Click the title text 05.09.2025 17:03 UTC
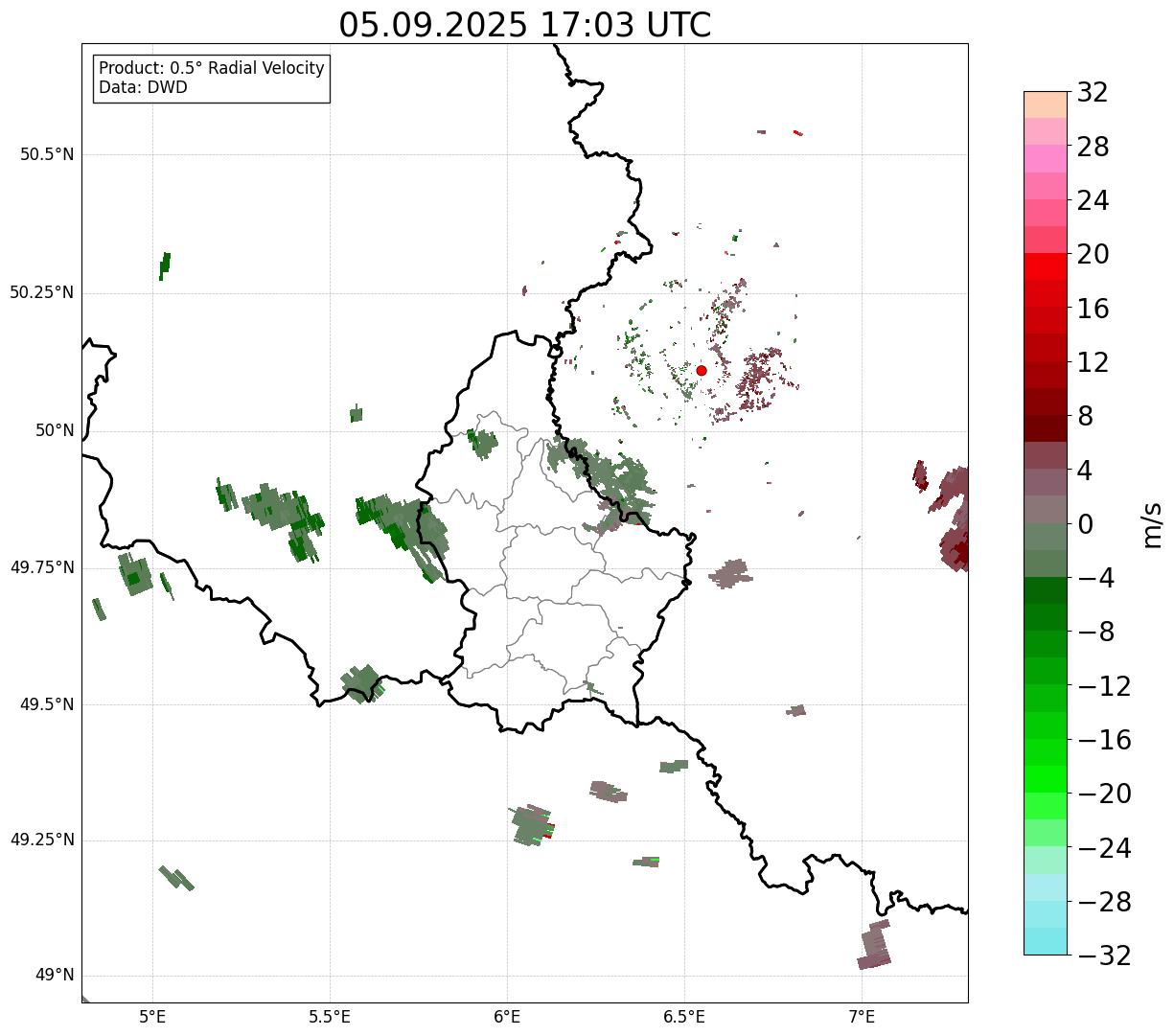 point(525,25)
